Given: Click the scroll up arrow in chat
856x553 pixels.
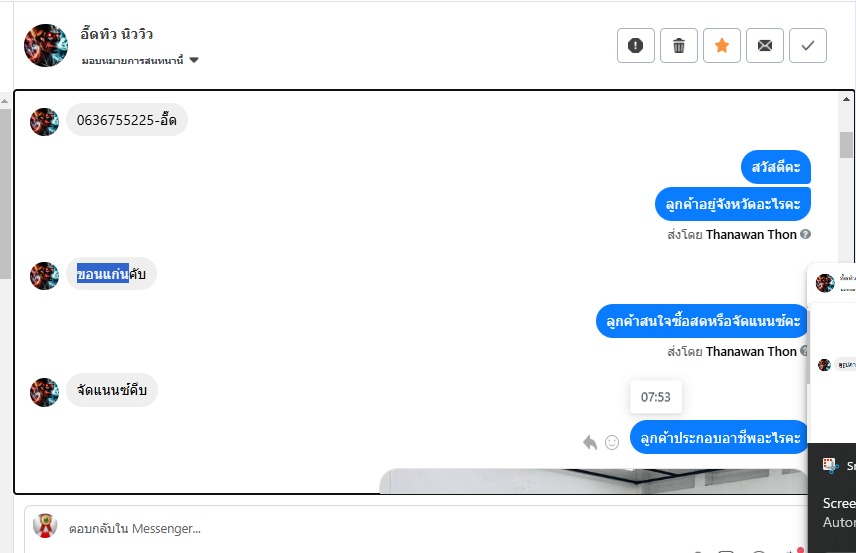Looking at the screenshot, I should click(x=846, y=99).
